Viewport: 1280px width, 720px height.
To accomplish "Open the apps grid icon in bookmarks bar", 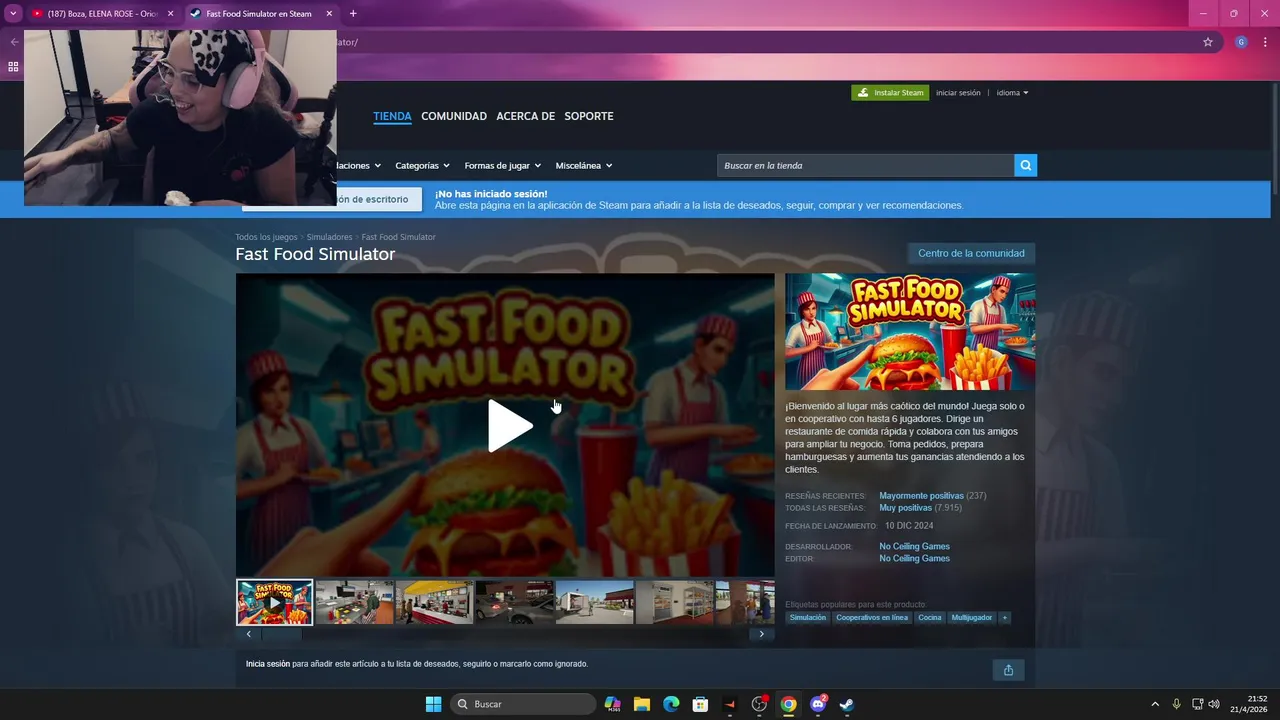I will (13, 67).
